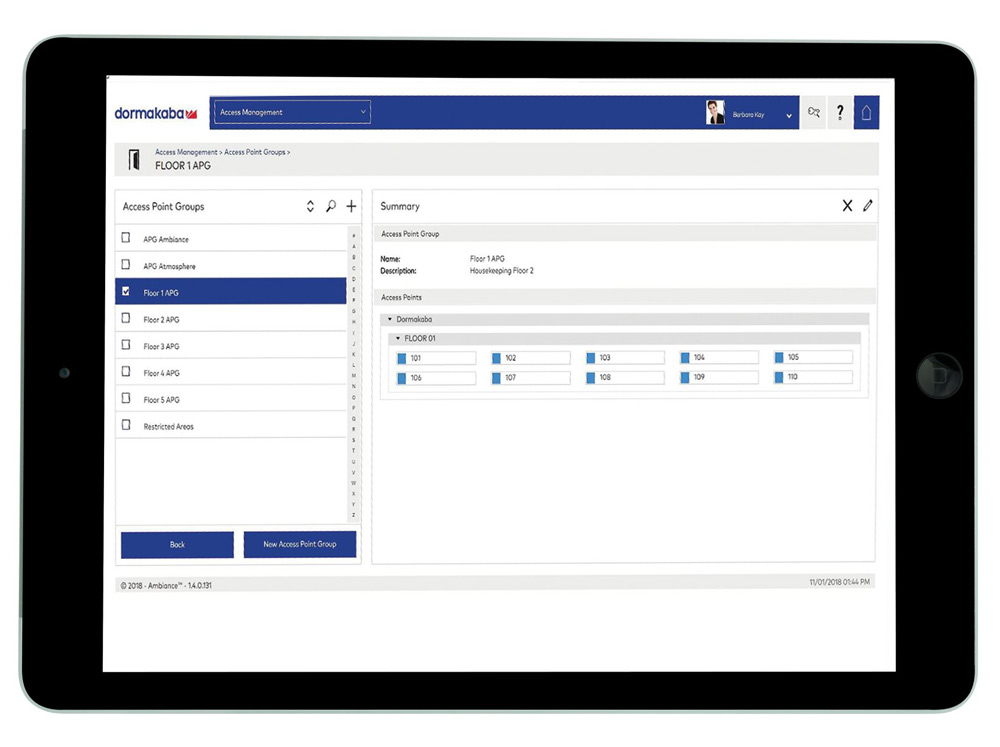Go to home via house icon
The image size is (1000, 747).
point(866,113)
